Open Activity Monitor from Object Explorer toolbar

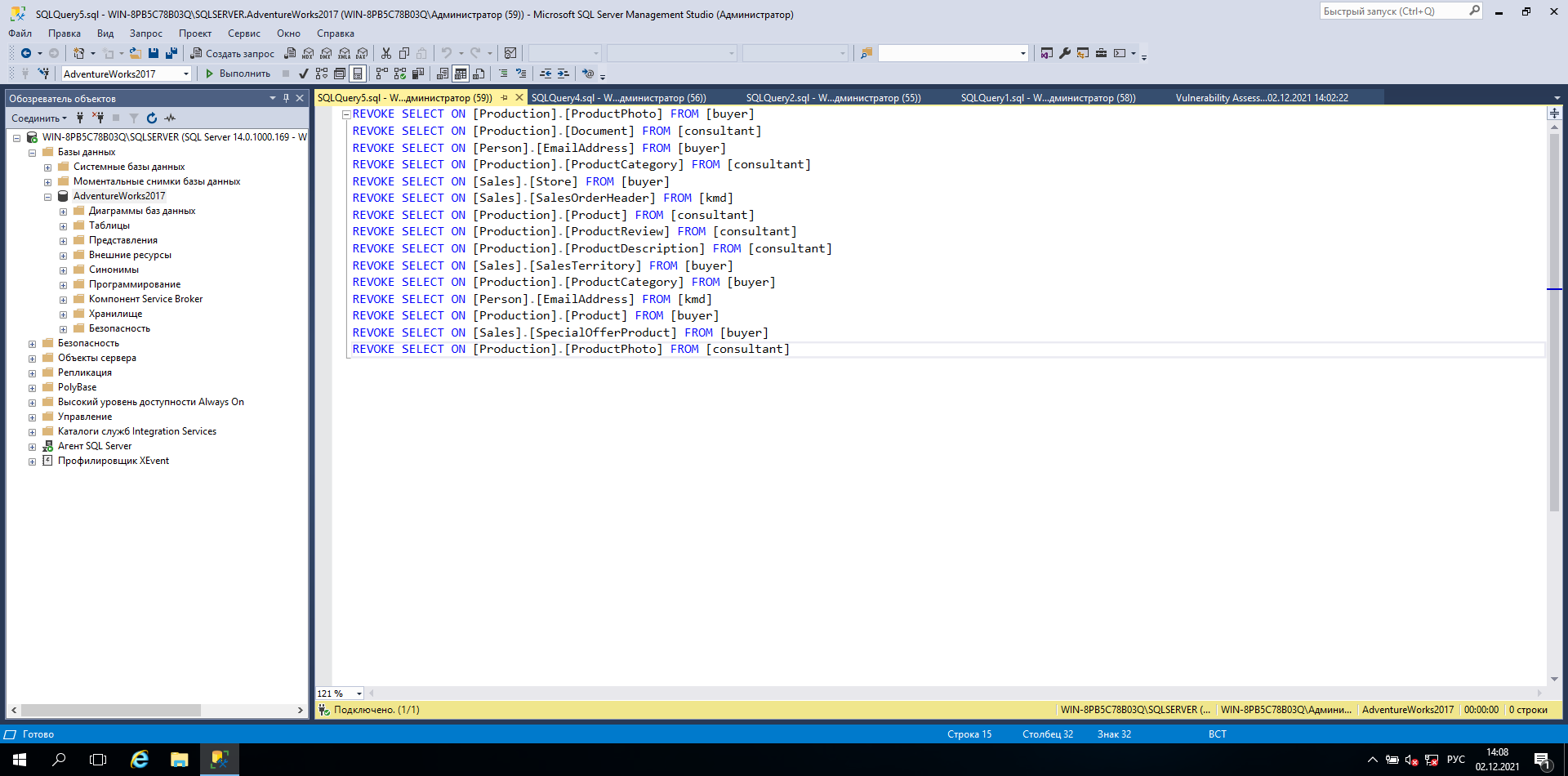170,118
